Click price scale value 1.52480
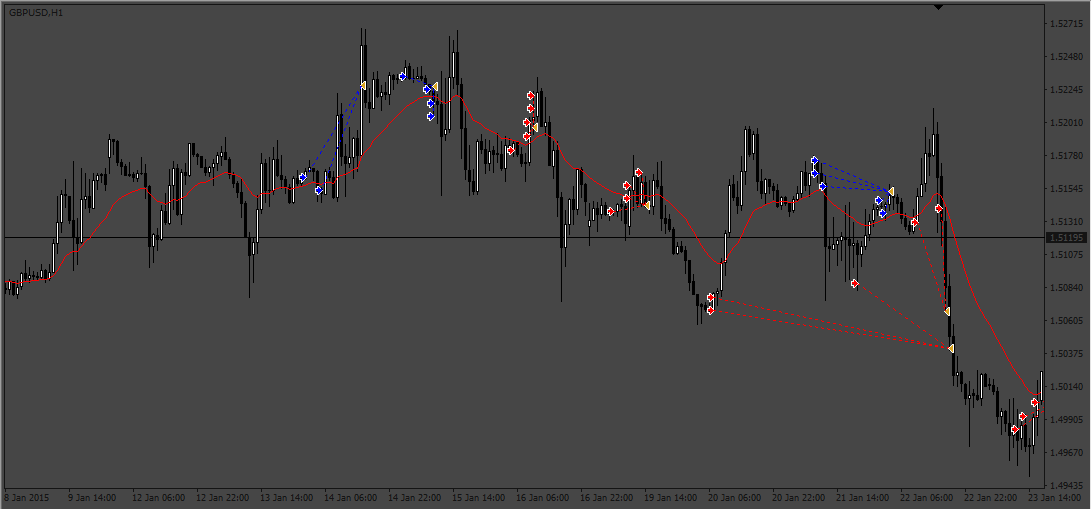1092x509 pixels. (1068, 57)
